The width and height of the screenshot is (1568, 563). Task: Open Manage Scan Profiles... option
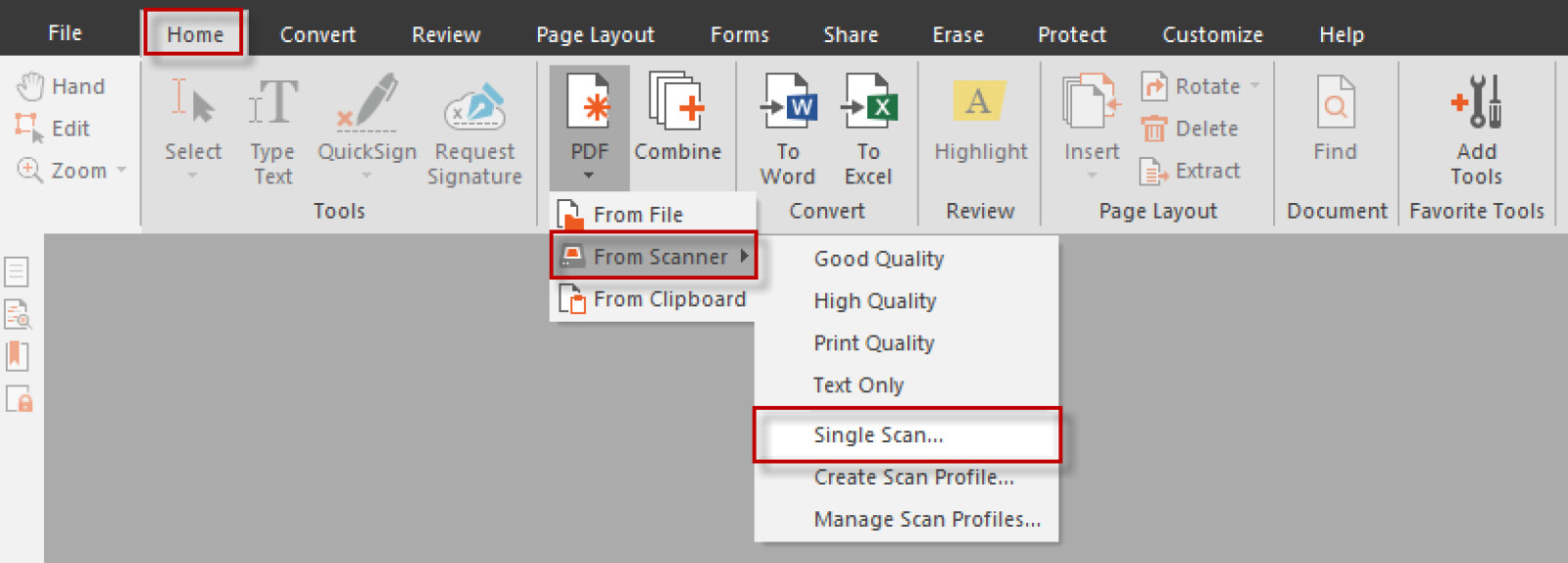coord(906,520)
